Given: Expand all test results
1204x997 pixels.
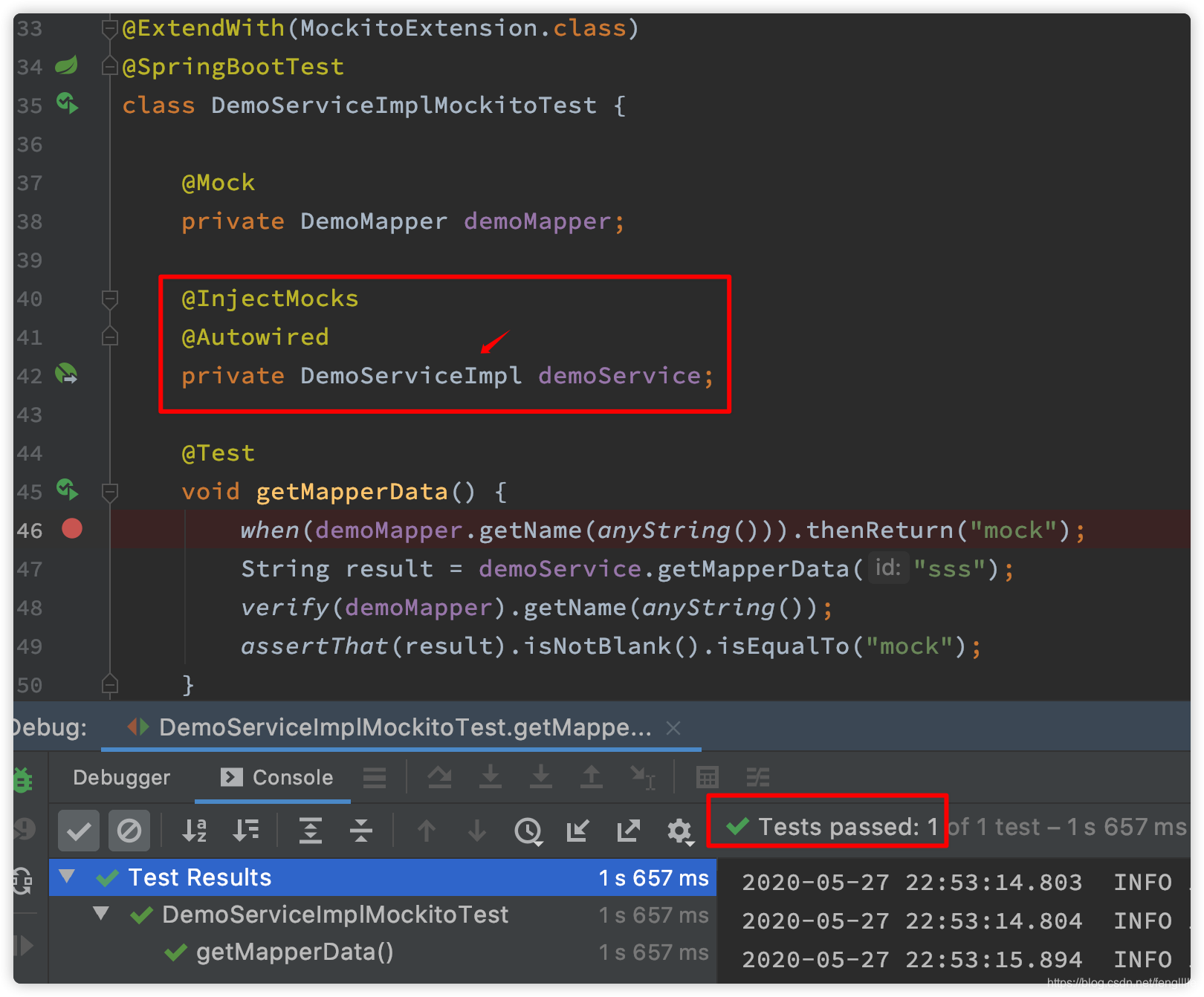Looking at the screenshot, I should 311,831.
